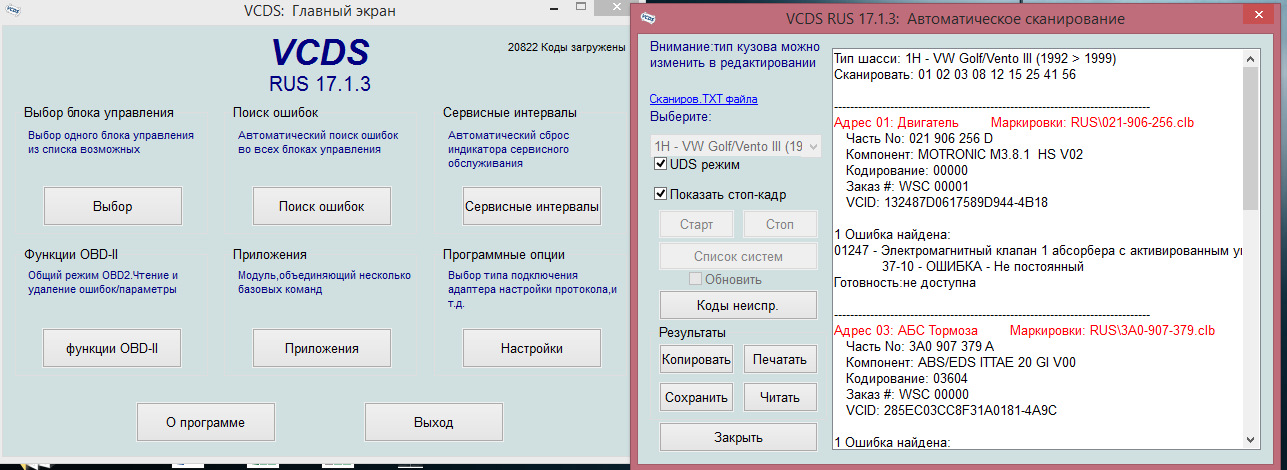Open Сервисные интервалы button
Viewport: 1287px width, 470px height.
point(532,206)
